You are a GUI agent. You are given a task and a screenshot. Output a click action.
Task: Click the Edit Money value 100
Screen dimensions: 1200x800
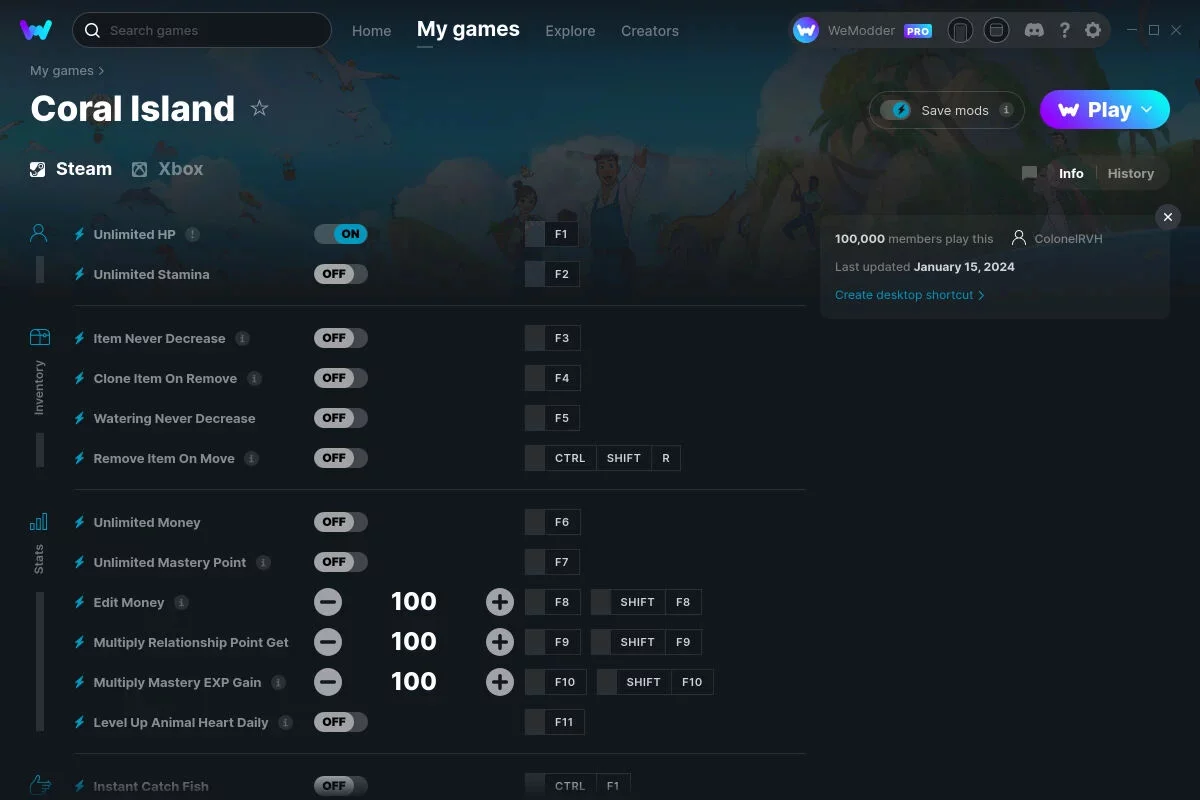pyautogui.click(x=414, y=602)
